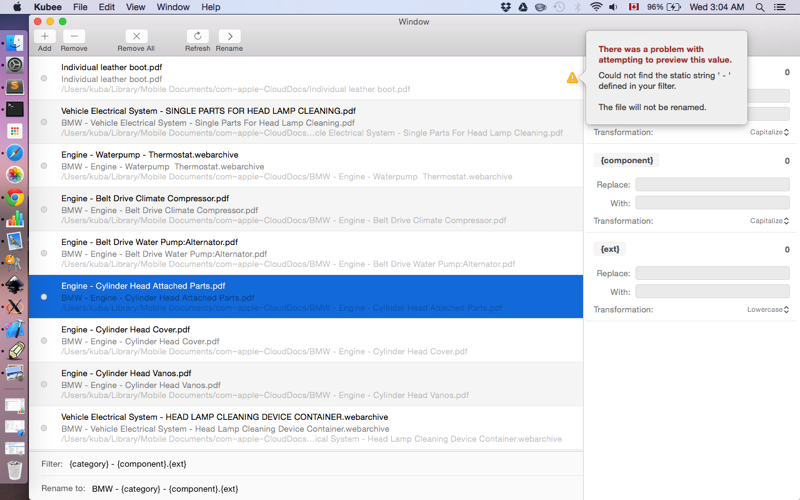Launch Google Chrome from the dock

(x=15, y=197)
